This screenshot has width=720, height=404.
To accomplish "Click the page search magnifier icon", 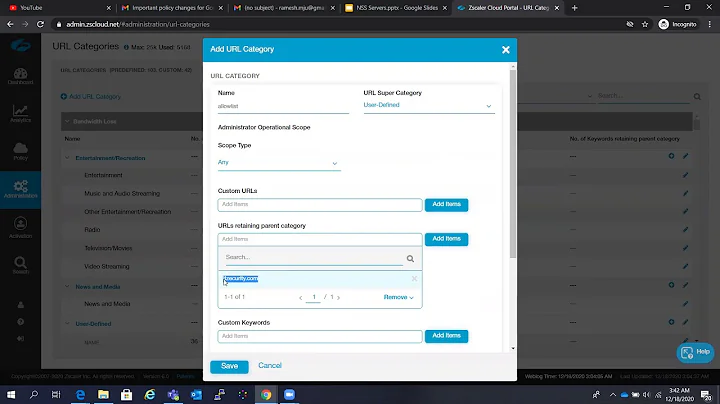I will point(697,96).
